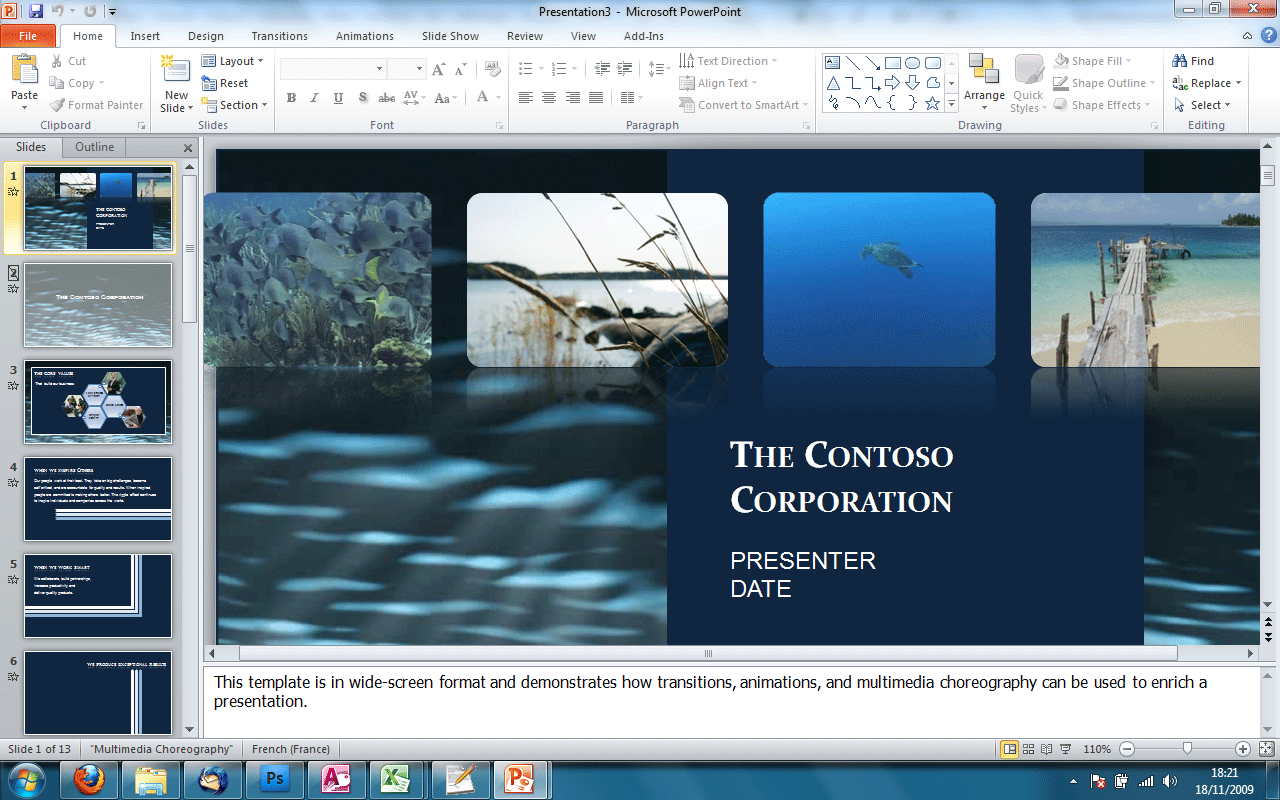
Task: Toggle Strikethrough formatting
Action: [387, 98]
